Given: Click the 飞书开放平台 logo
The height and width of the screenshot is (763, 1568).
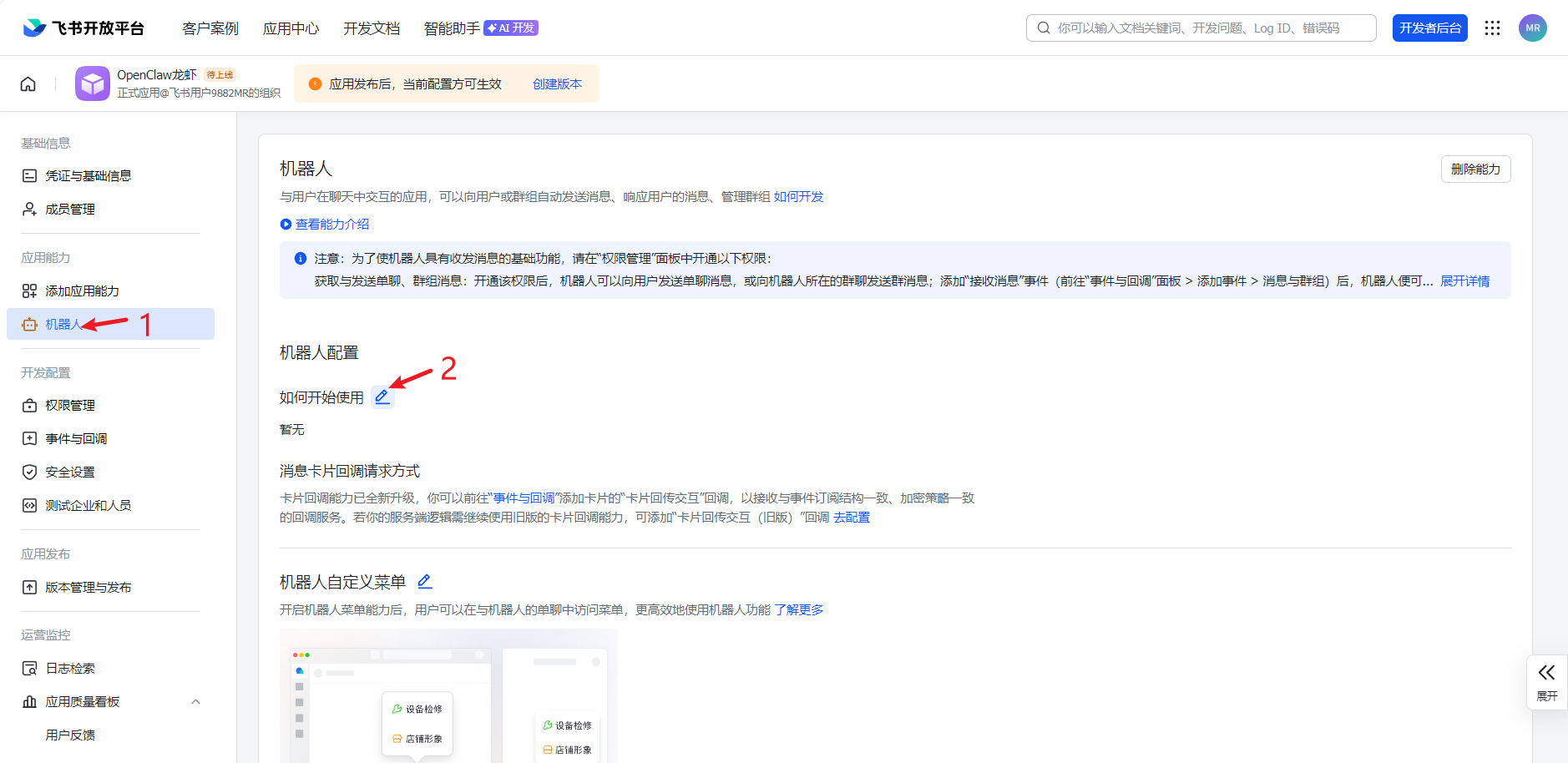Looking at the screenshot, I should click(83, 28).
